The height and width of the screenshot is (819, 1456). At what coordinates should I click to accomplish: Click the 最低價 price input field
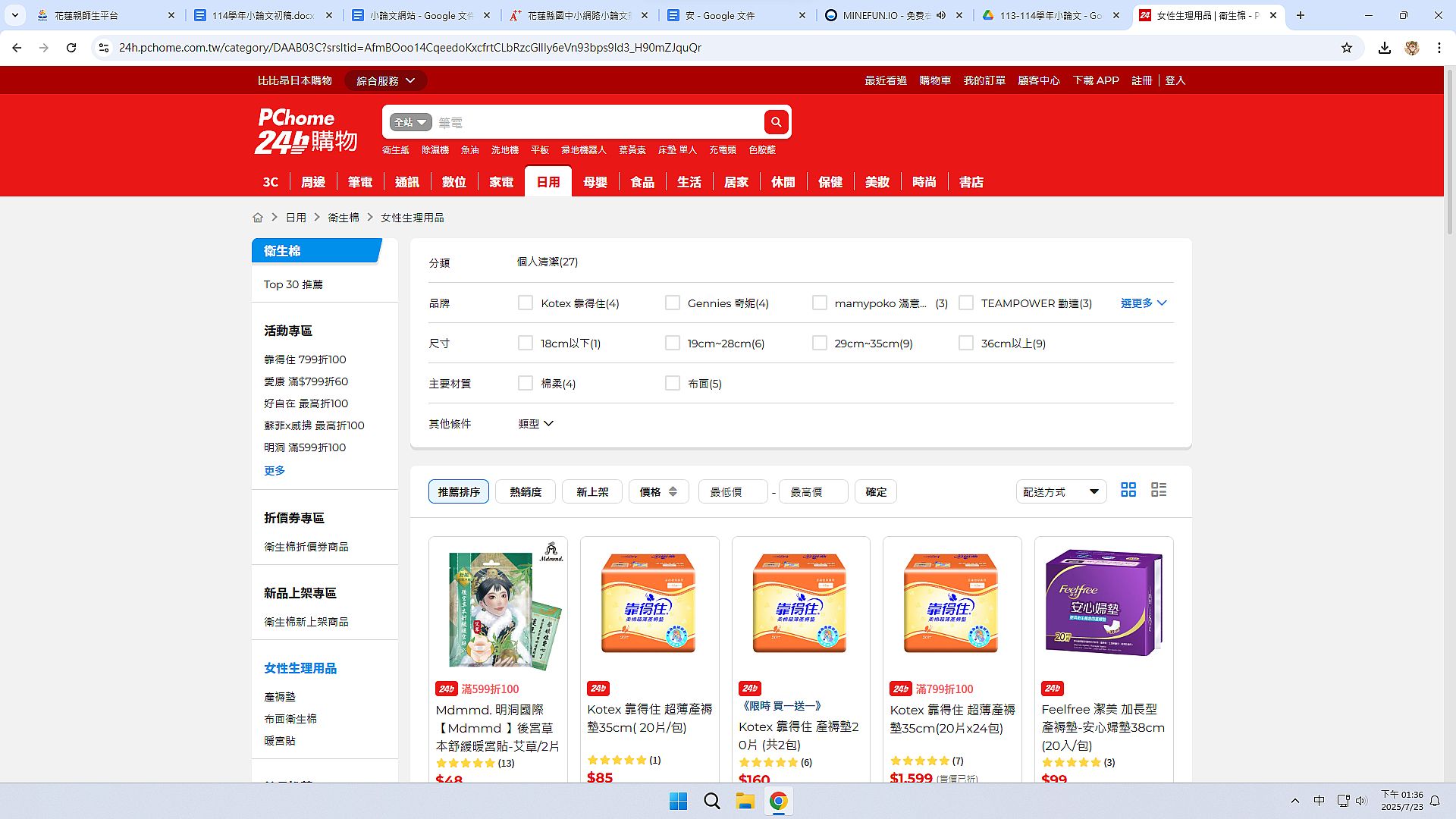pos(733,492)
